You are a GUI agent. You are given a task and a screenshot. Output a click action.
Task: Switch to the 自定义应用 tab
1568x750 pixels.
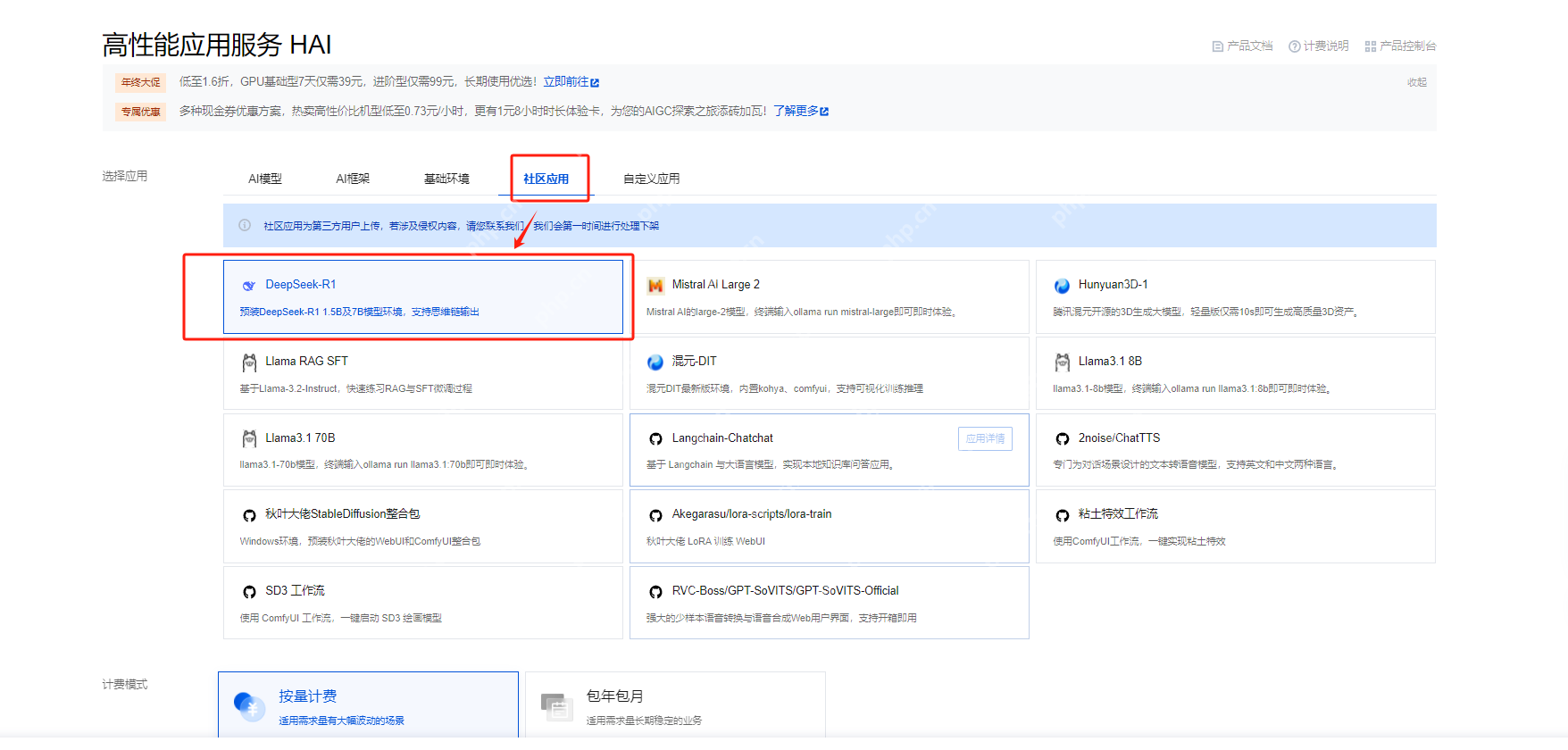tap(651, 179)
